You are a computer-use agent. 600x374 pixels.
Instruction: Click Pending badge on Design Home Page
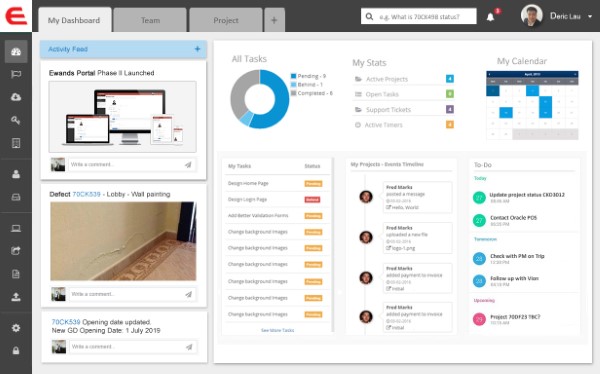(313, 183)
